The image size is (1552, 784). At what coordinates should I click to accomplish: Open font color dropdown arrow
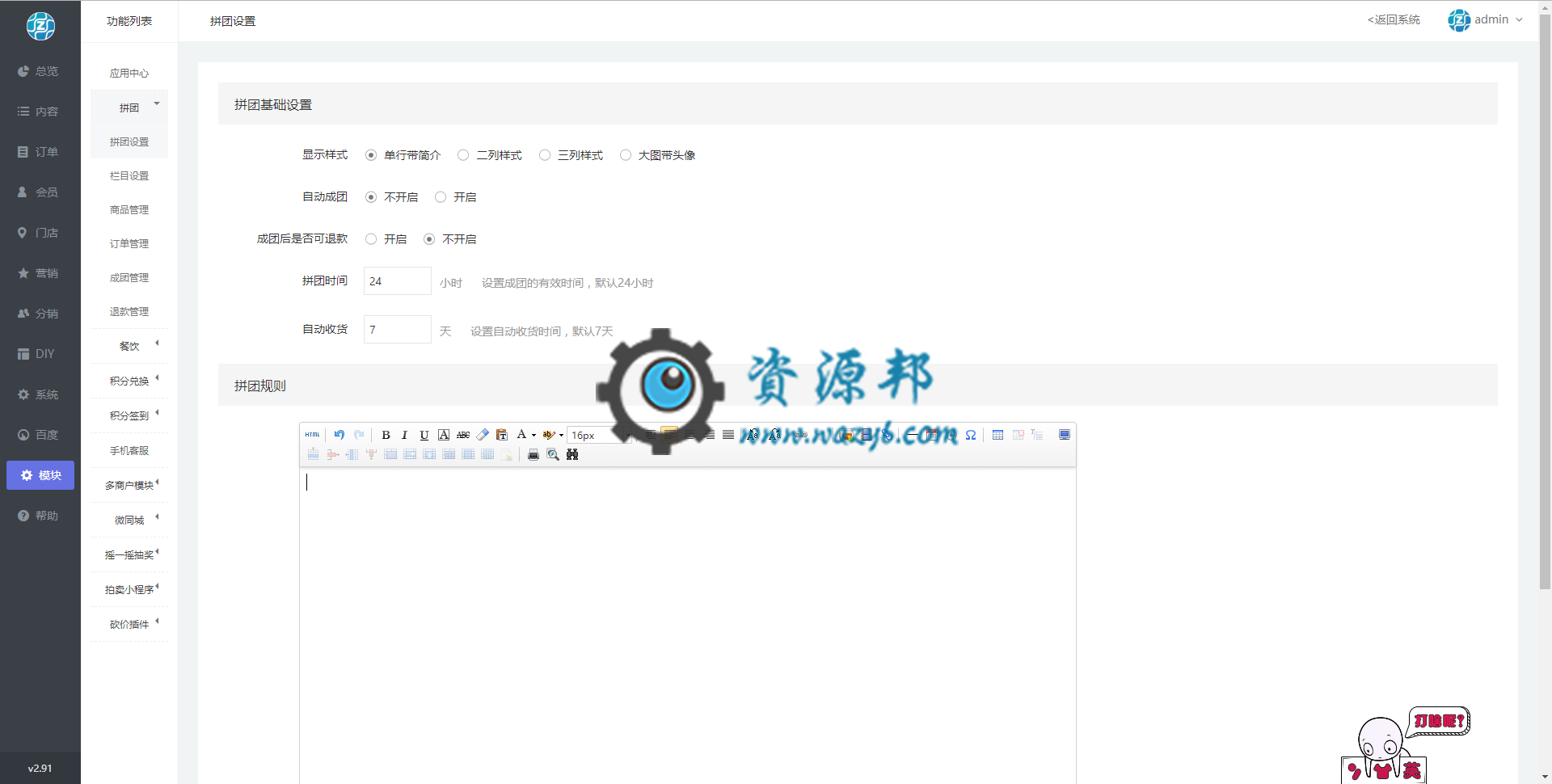[x=533, y=435]
